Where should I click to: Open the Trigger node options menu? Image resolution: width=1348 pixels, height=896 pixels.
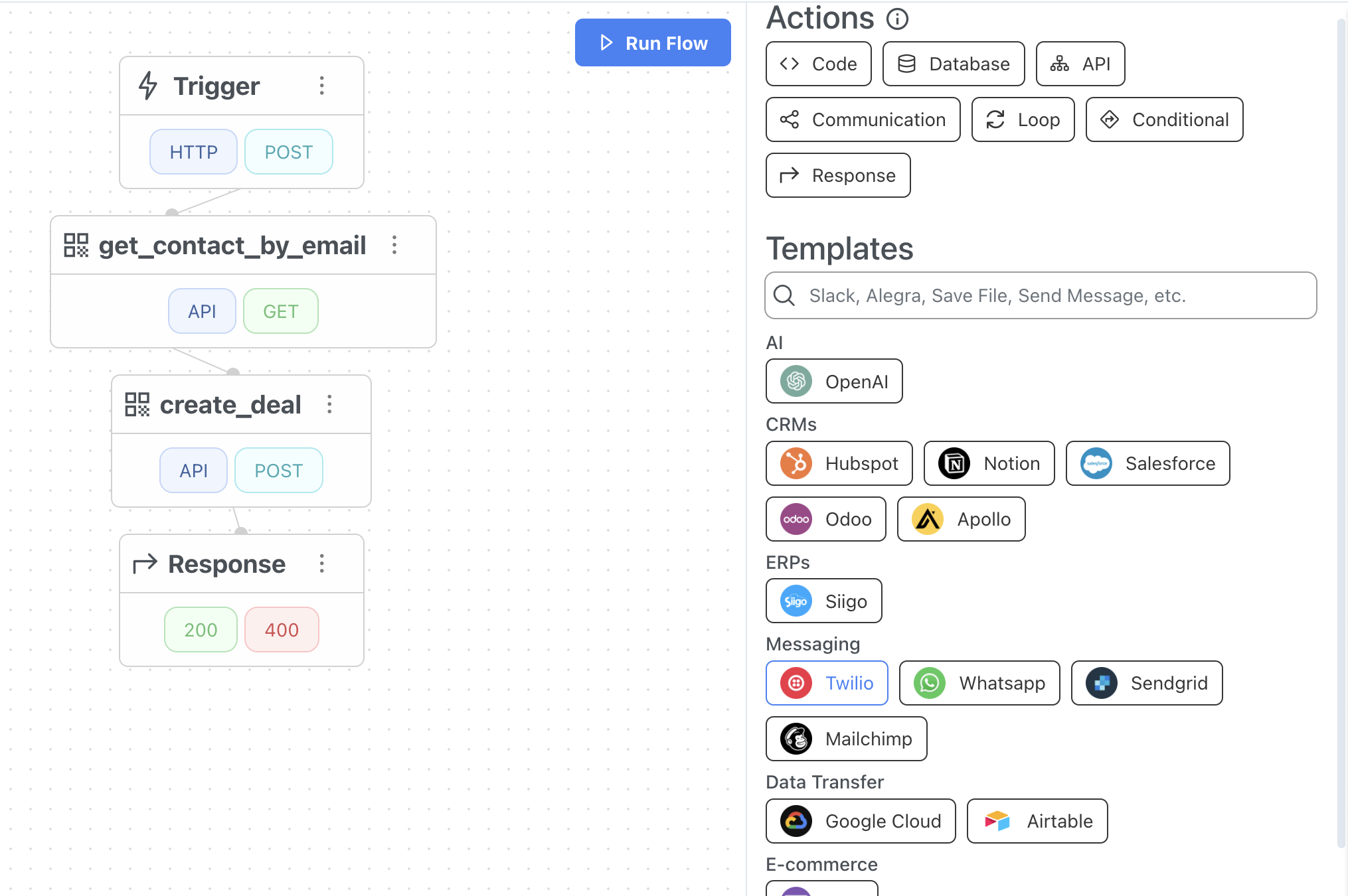pyautogui.click(x=322, y=86)
